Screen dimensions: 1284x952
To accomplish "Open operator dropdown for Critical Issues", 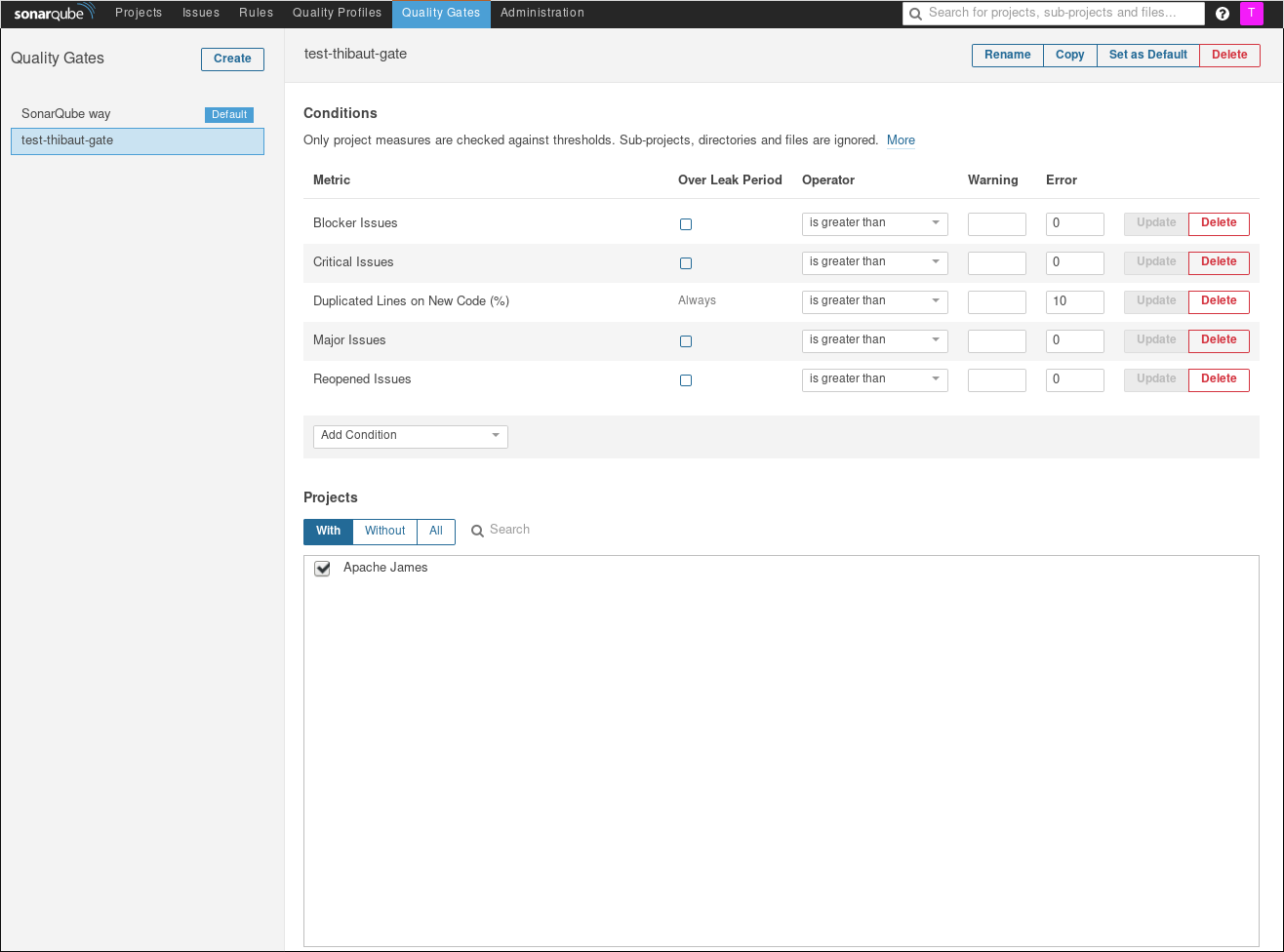I will point(875,262).
